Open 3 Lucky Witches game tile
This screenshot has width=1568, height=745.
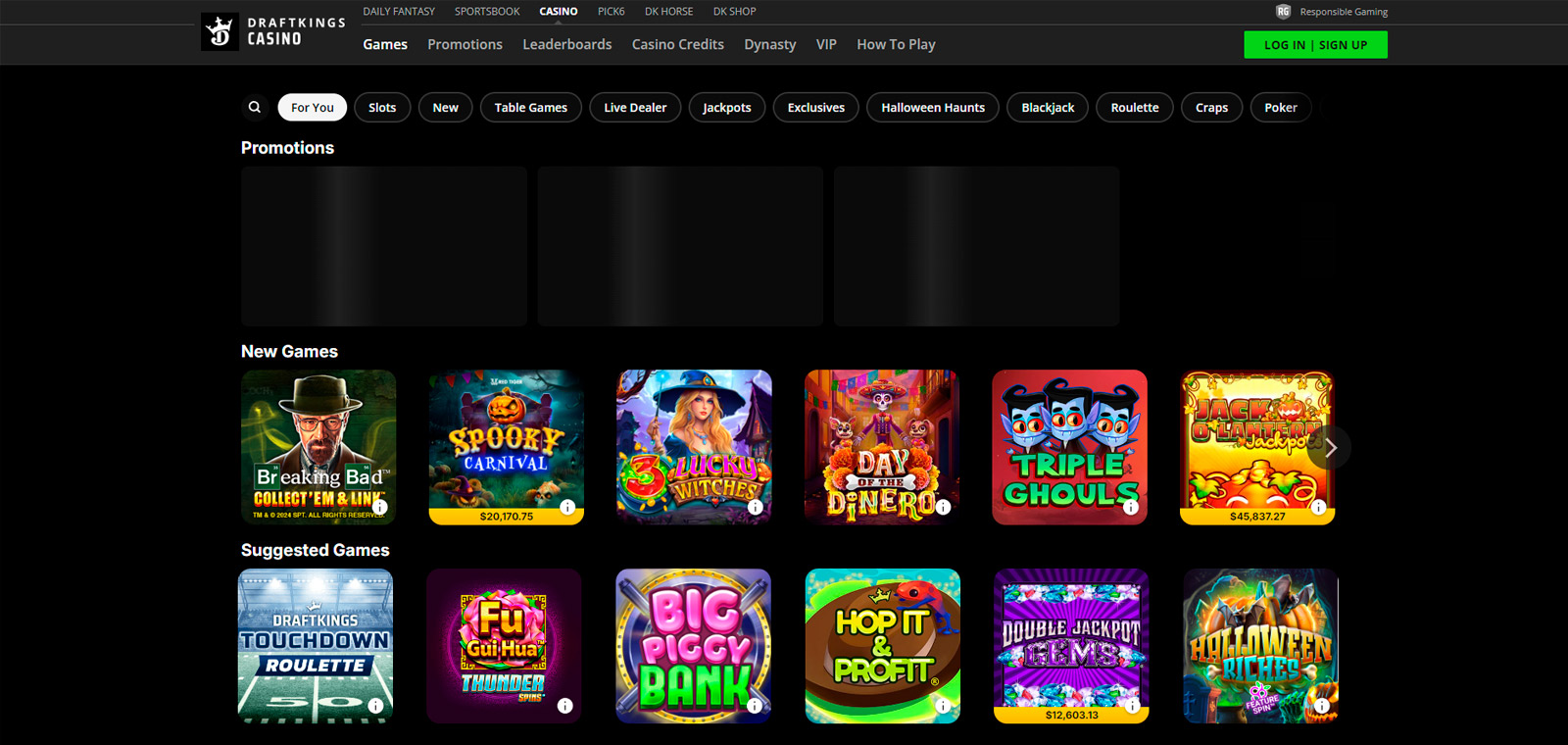695,447
